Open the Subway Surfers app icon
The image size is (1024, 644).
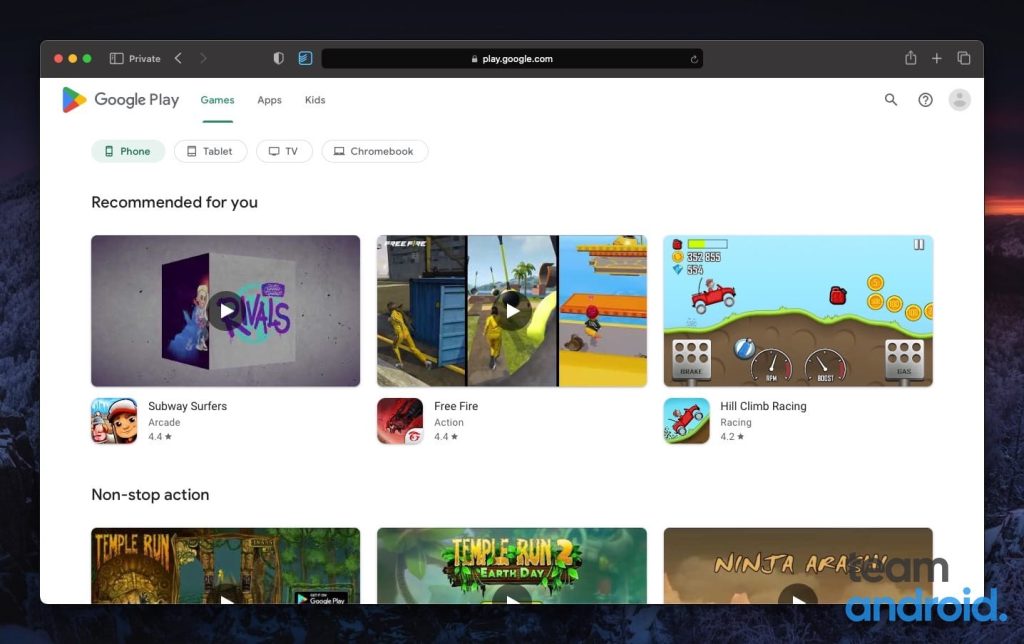(x=114, y=421)
